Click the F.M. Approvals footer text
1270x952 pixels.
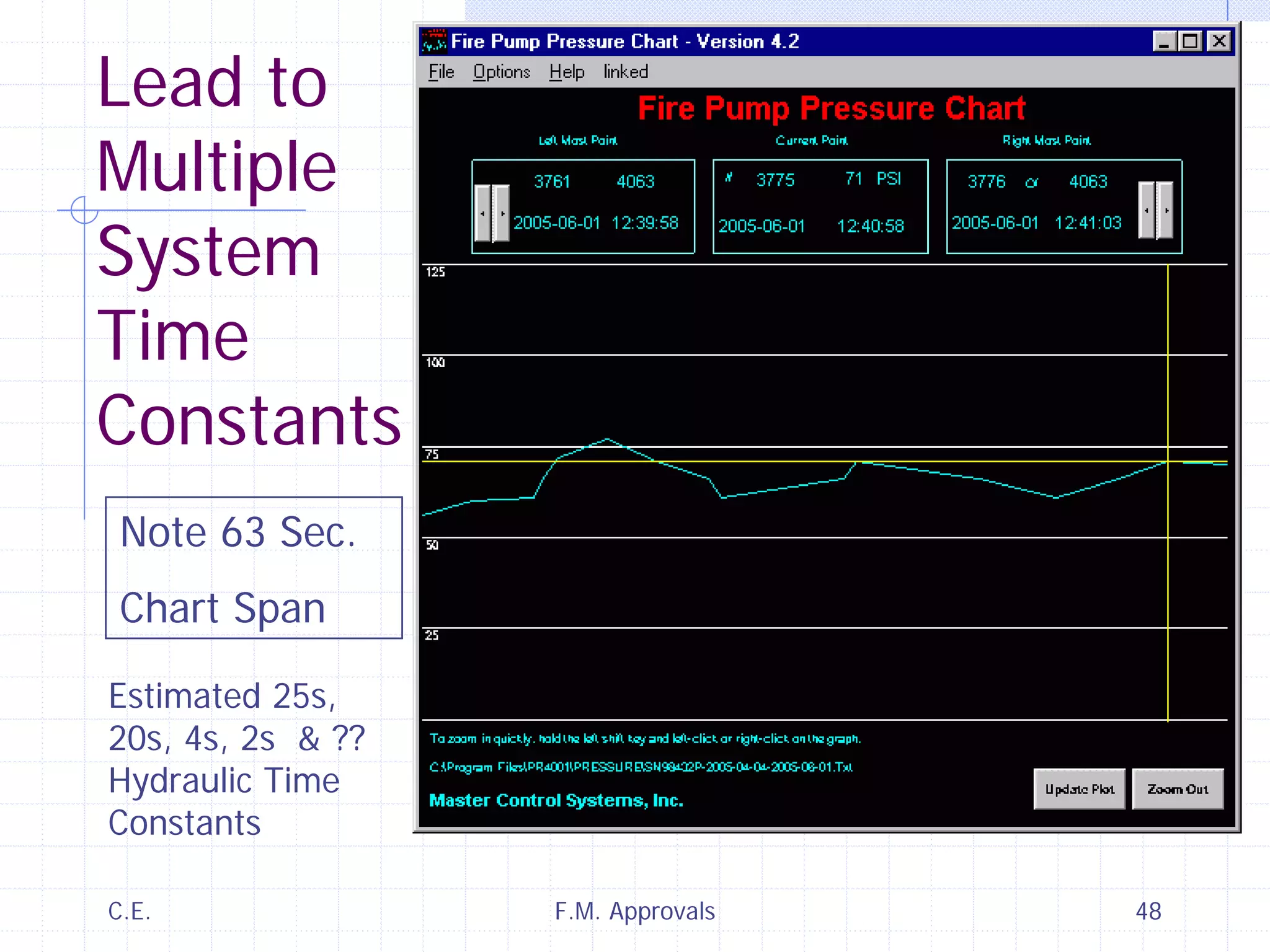[x=635, y=911]
